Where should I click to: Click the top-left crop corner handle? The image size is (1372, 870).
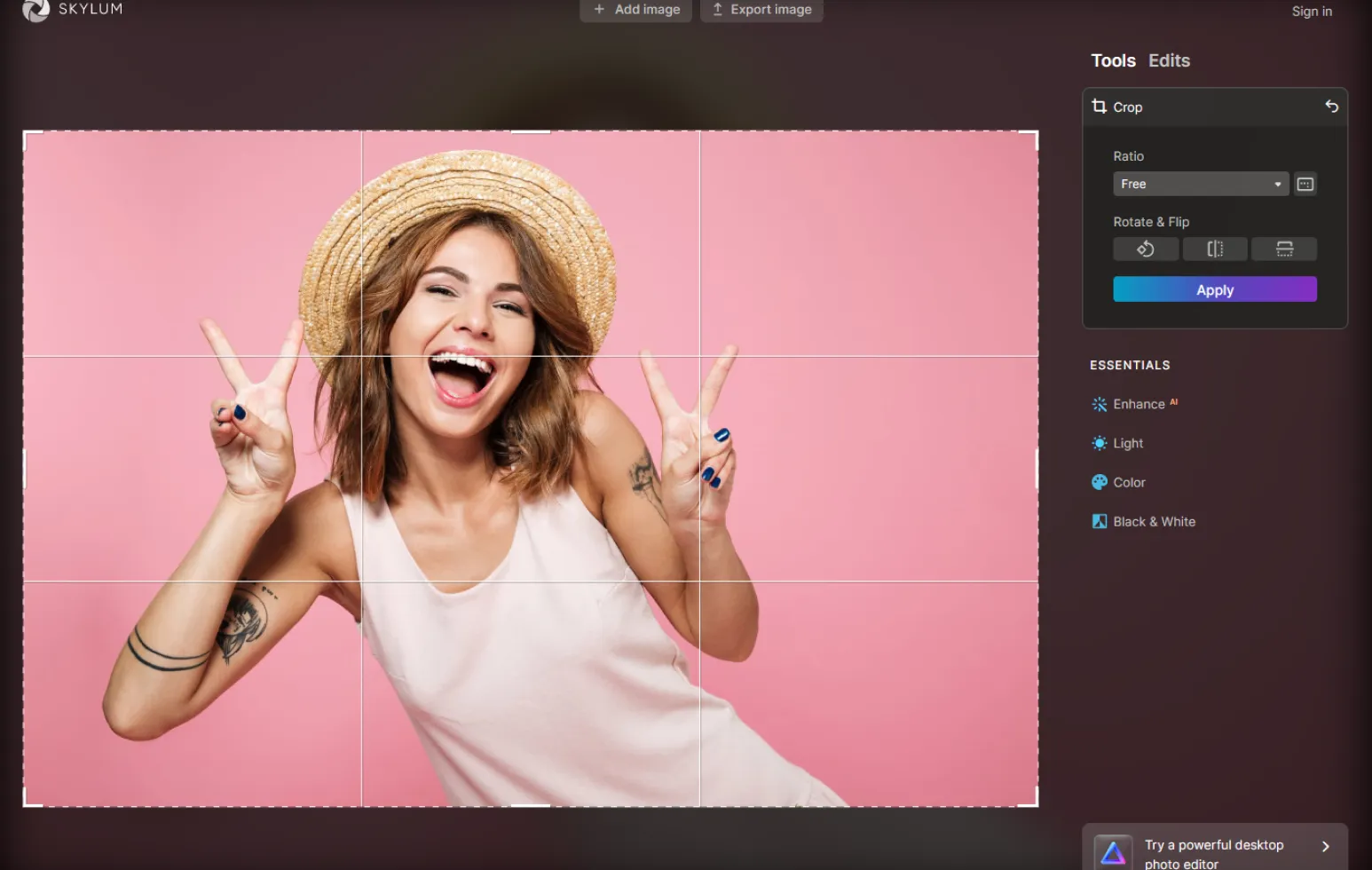coord(32,139)
